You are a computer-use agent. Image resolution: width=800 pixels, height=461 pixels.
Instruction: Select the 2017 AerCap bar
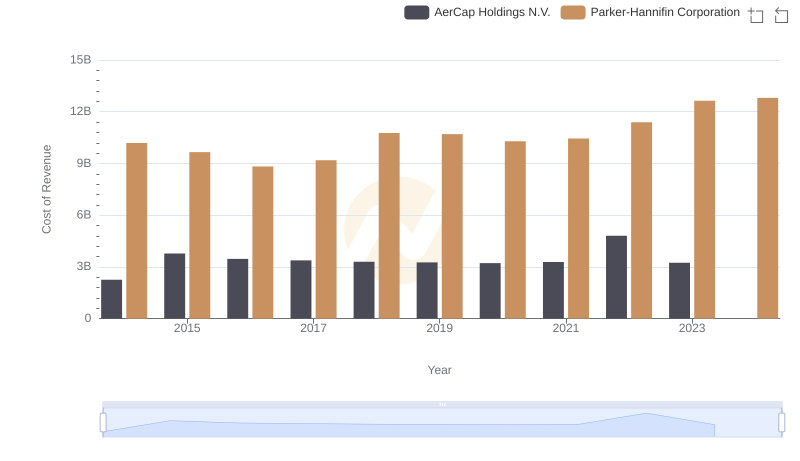tap(301, 290)
